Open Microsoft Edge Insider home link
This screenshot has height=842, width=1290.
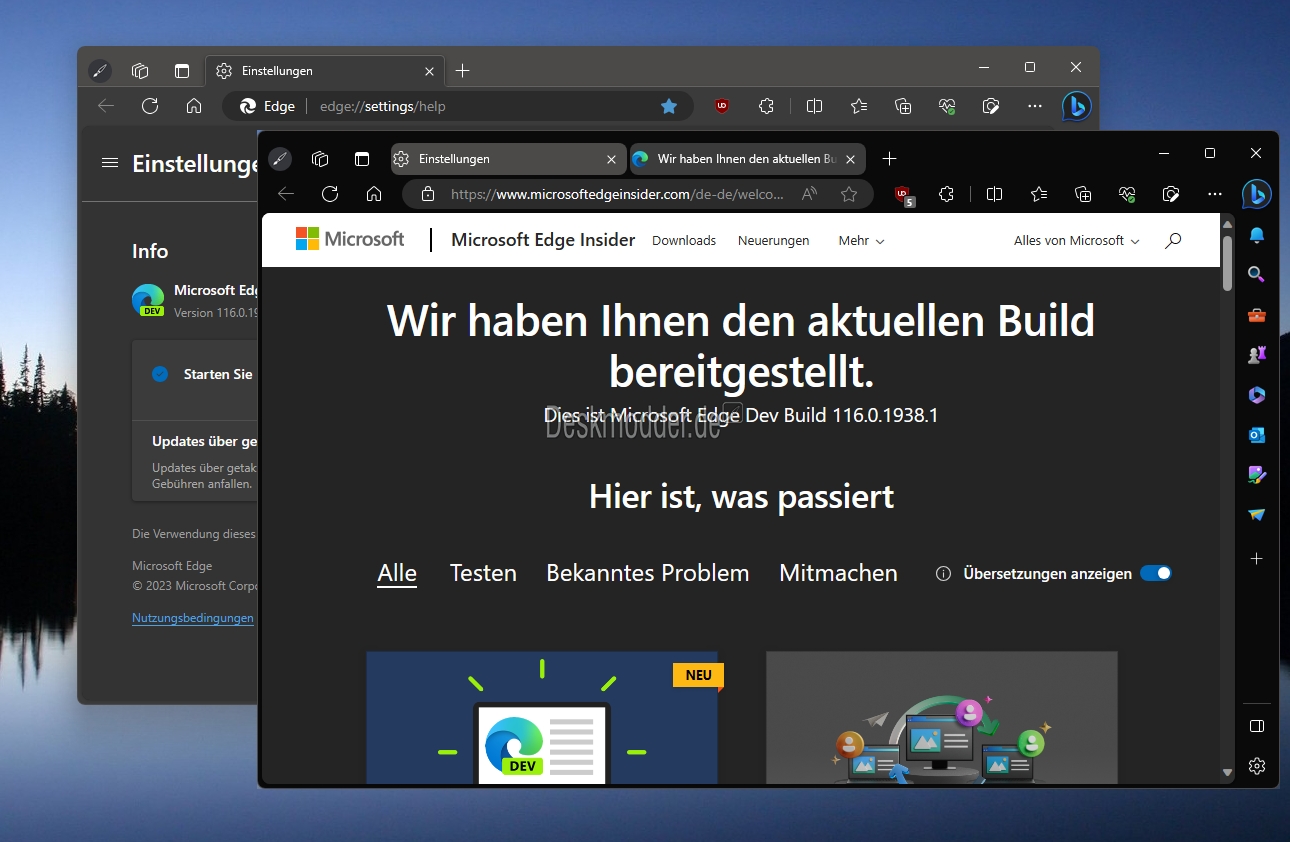543,240
